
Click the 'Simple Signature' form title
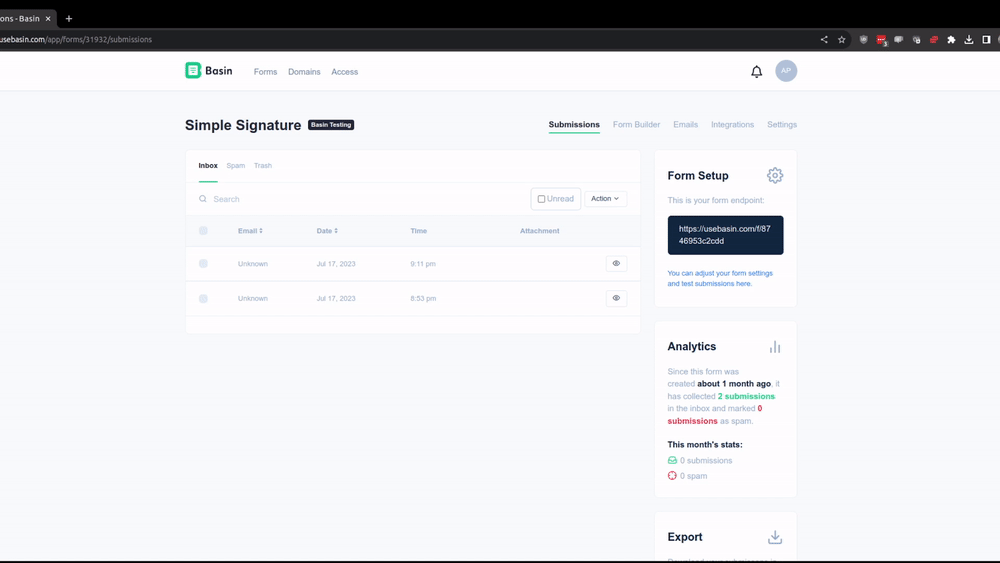pyautogui.click(x=243, y=125)
